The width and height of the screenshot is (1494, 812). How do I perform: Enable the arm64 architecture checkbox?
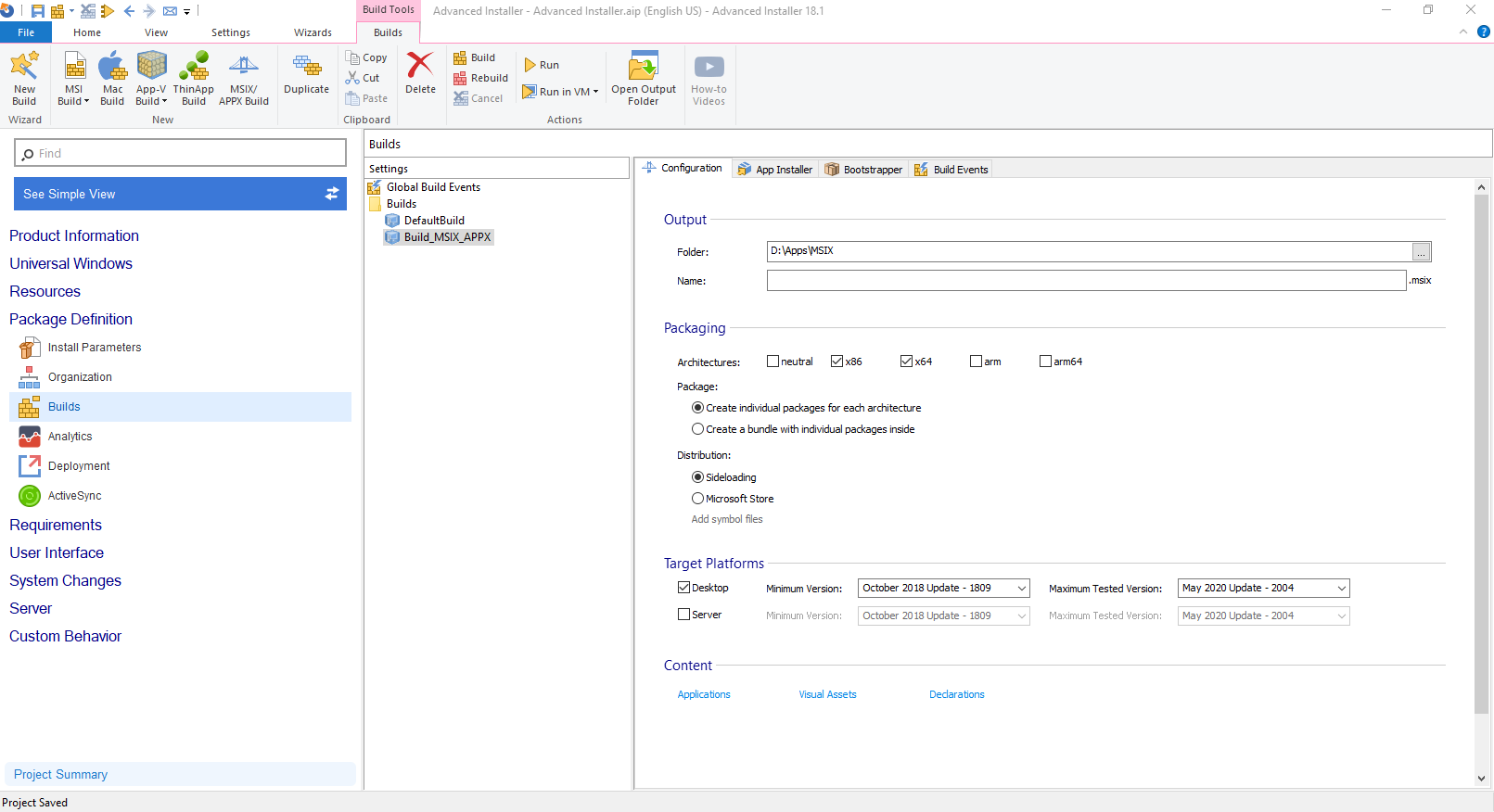point(1046,362)
